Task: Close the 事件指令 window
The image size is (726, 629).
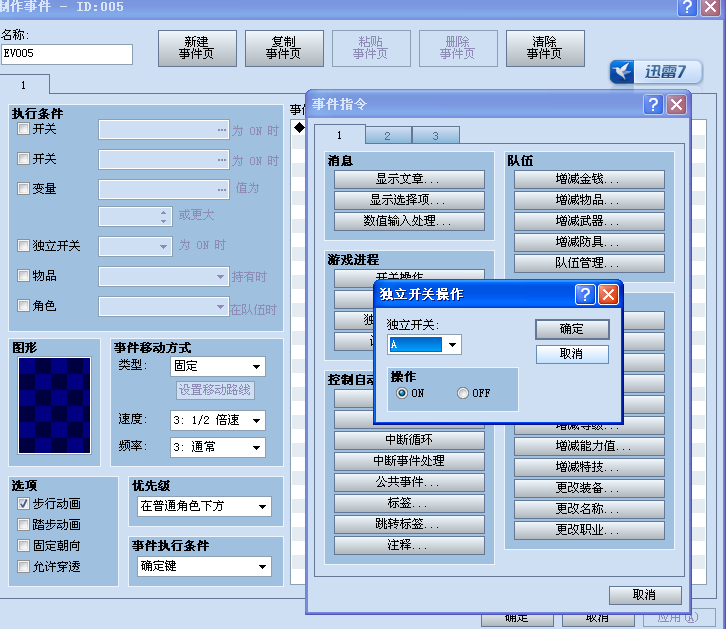Action: tap(676, 105)
